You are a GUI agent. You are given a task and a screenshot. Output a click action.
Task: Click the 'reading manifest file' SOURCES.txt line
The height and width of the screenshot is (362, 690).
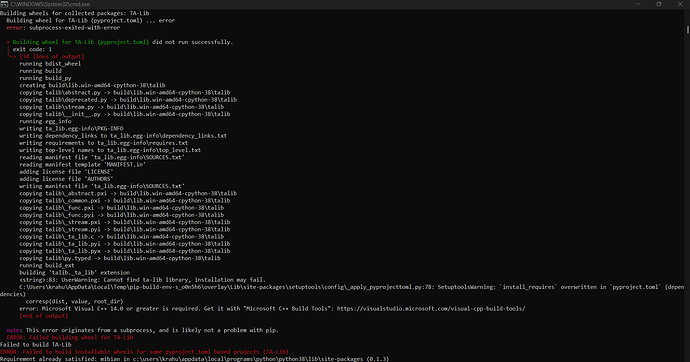(x=102, y=157)
